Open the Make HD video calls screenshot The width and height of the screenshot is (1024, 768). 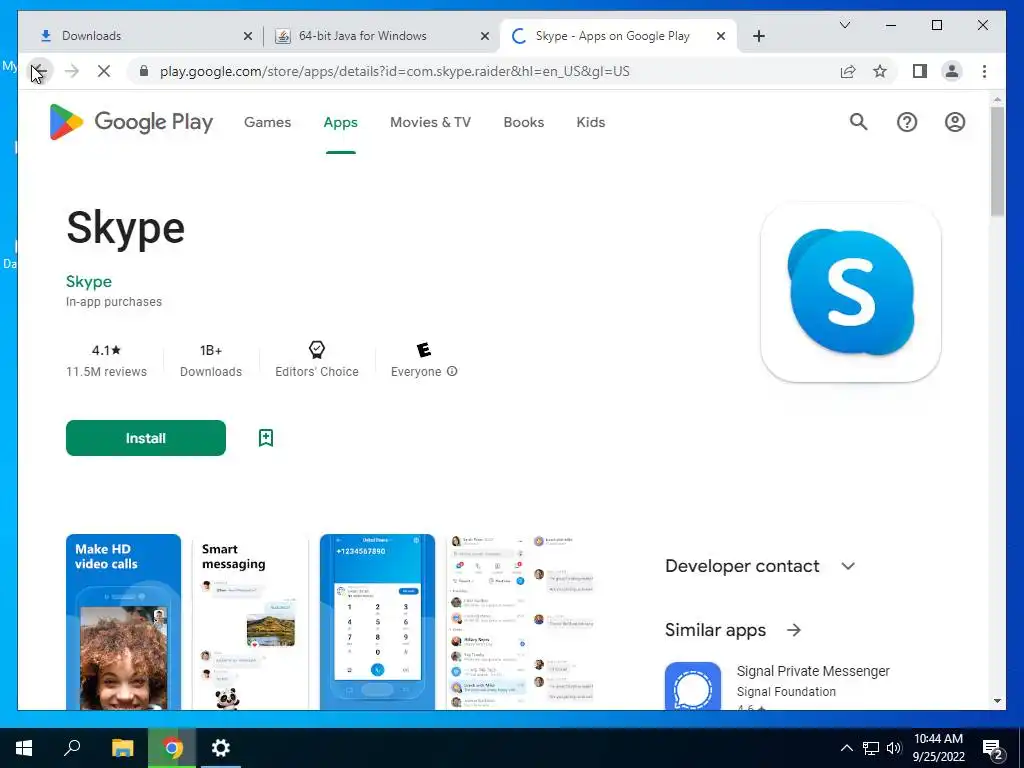point(123,622)
